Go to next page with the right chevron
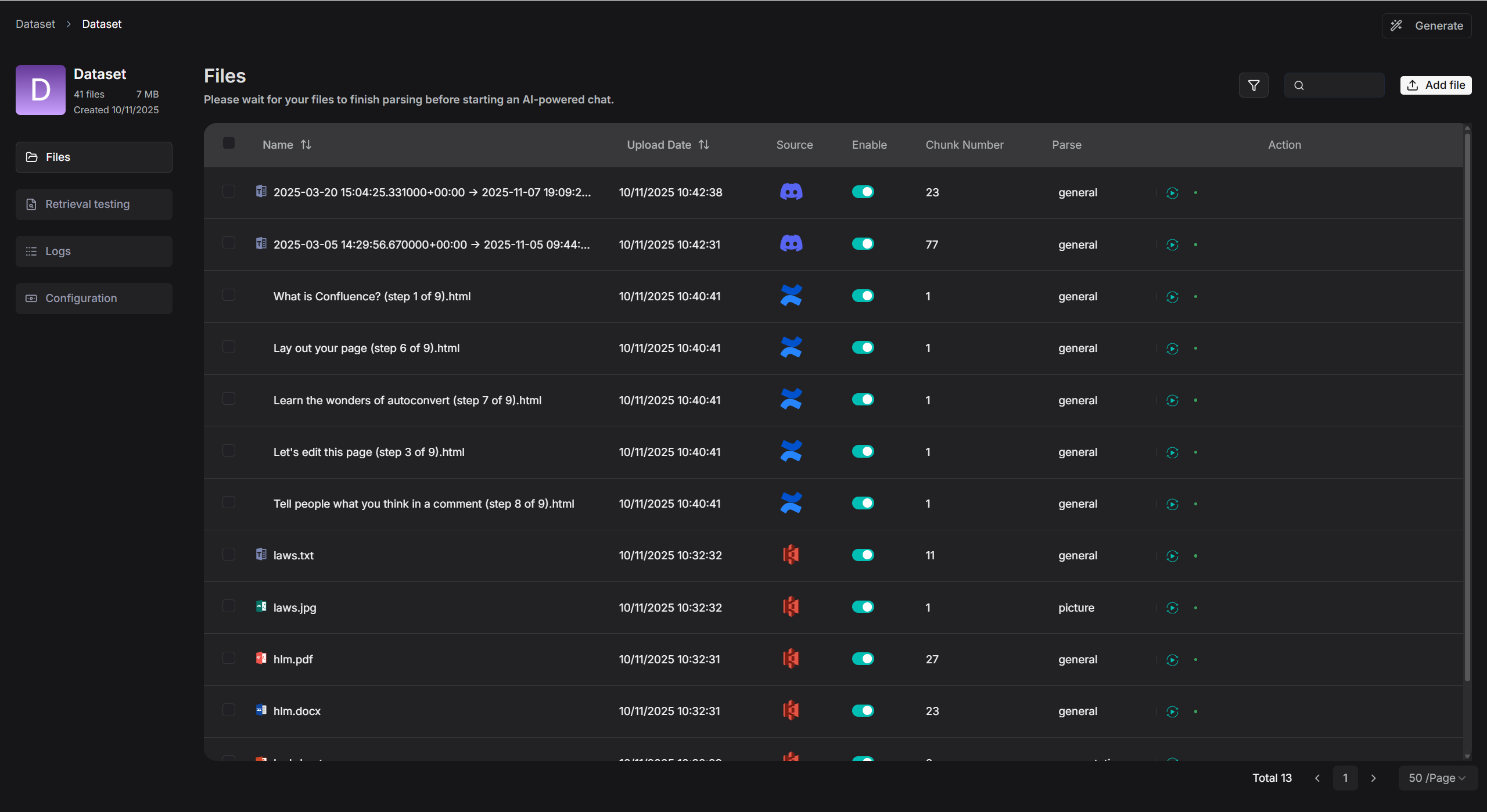 (x=1373, y=778)
